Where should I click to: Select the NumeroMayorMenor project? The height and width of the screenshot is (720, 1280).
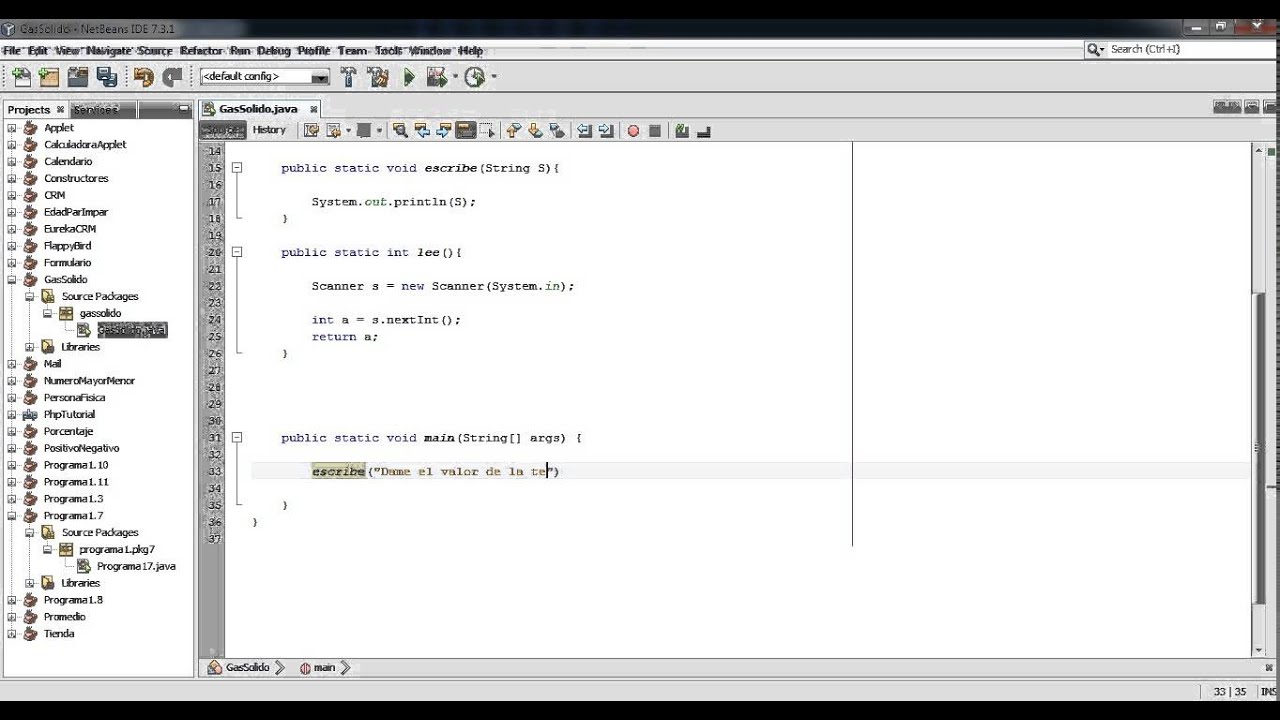(89, 381)
